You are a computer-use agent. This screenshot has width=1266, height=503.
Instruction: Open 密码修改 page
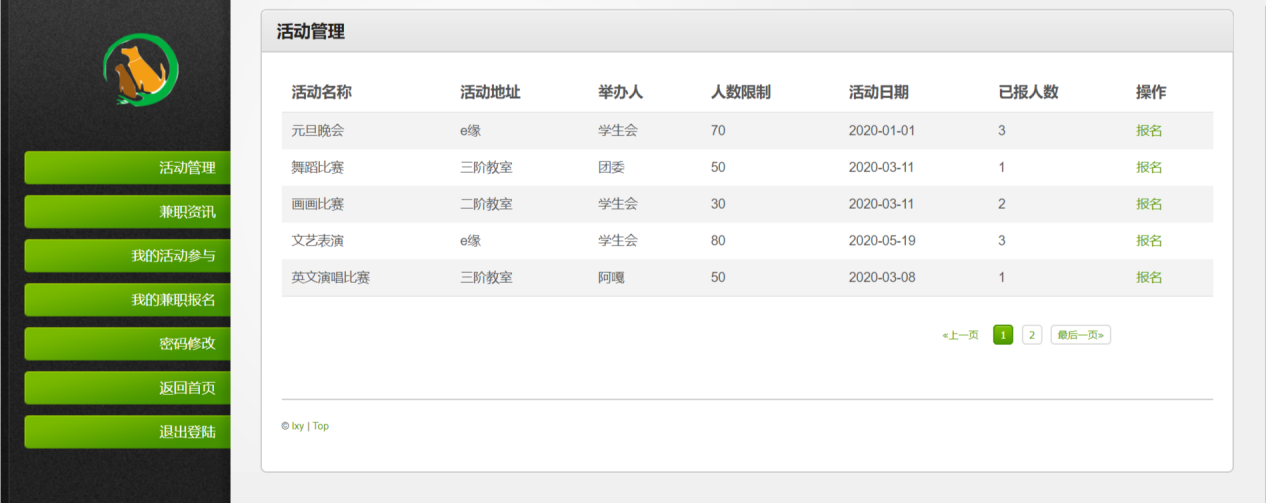[x=127, y=344]
